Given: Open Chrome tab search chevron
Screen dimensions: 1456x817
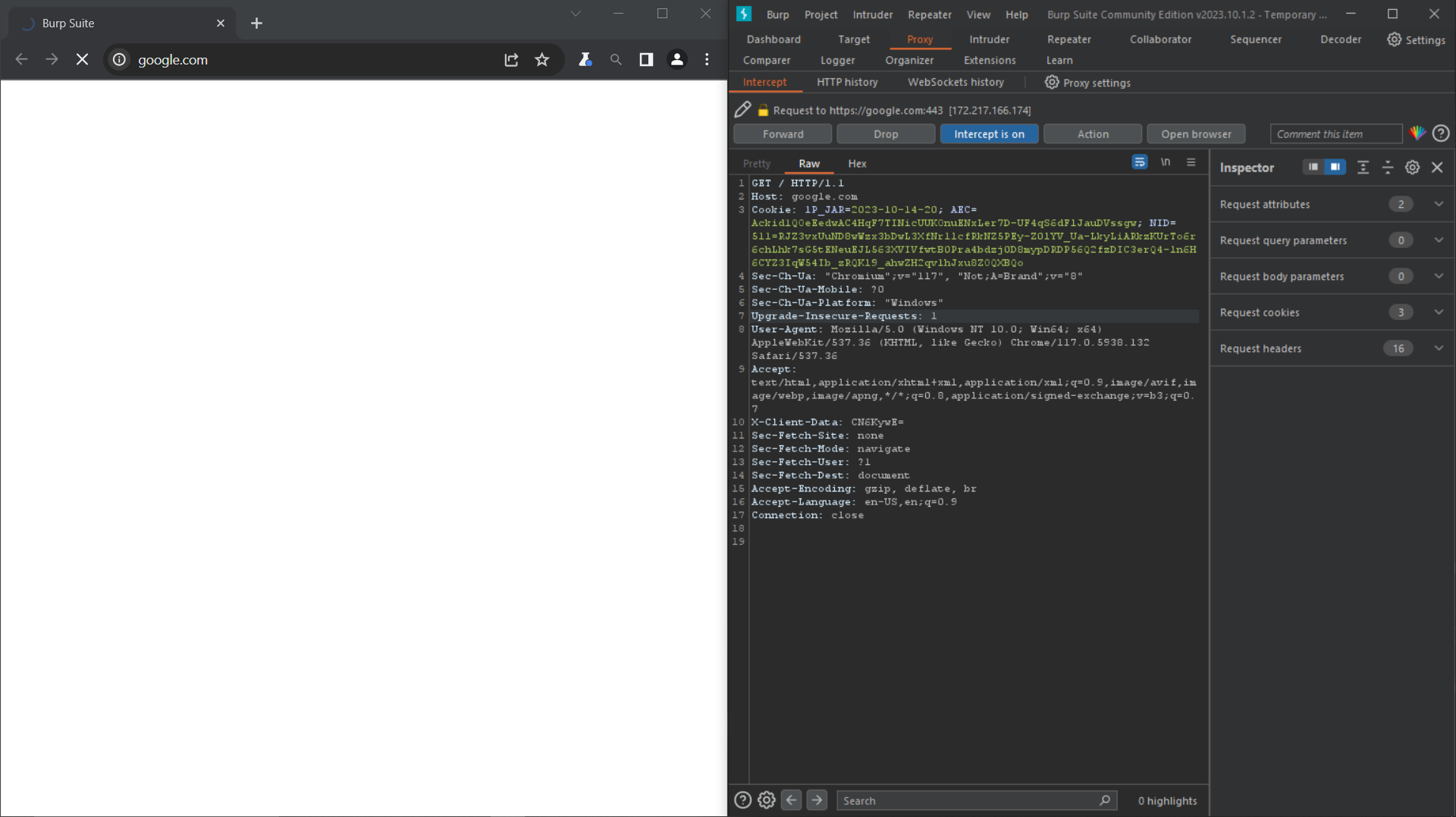Looking at the screenshot, I should point(576,14).
